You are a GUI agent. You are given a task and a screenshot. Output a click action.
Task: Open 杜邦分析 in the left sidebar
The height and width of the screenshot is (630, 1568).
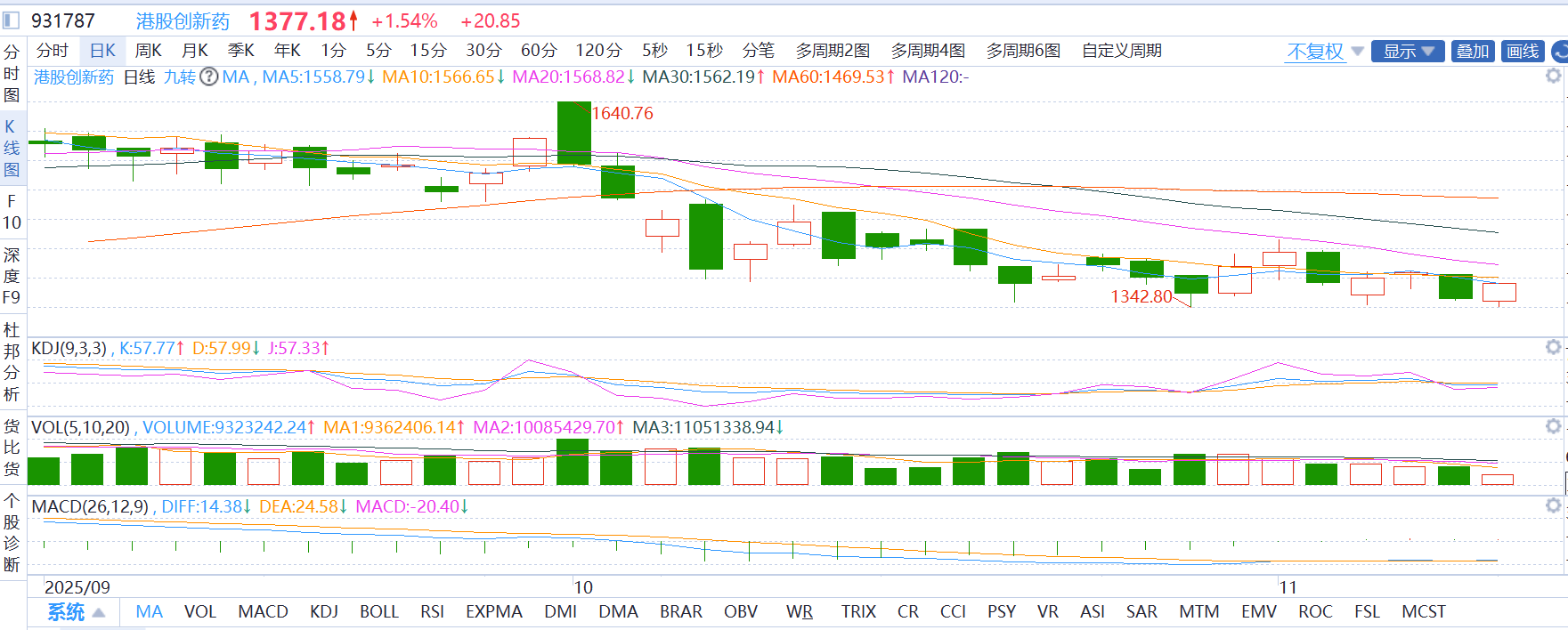tap(12, 361)
